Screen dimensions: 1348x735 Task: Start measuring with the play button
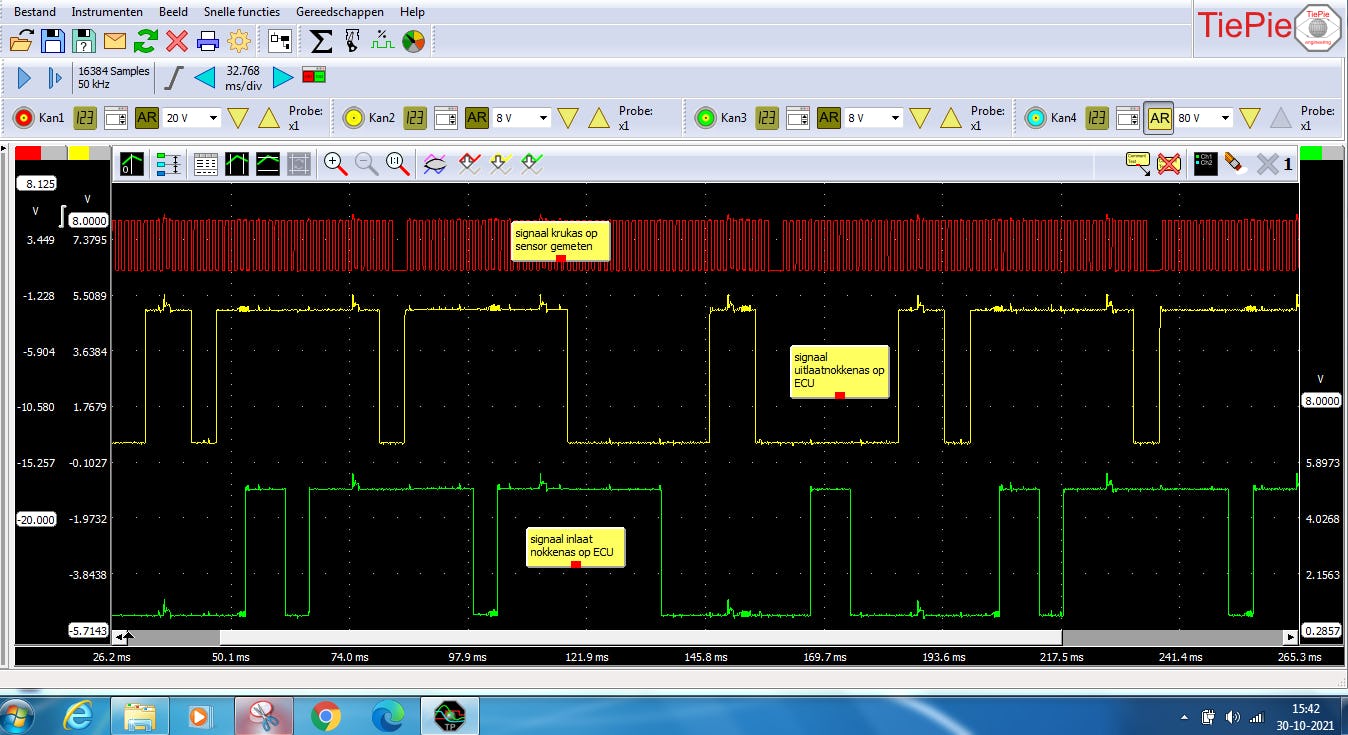click(25, 78)
